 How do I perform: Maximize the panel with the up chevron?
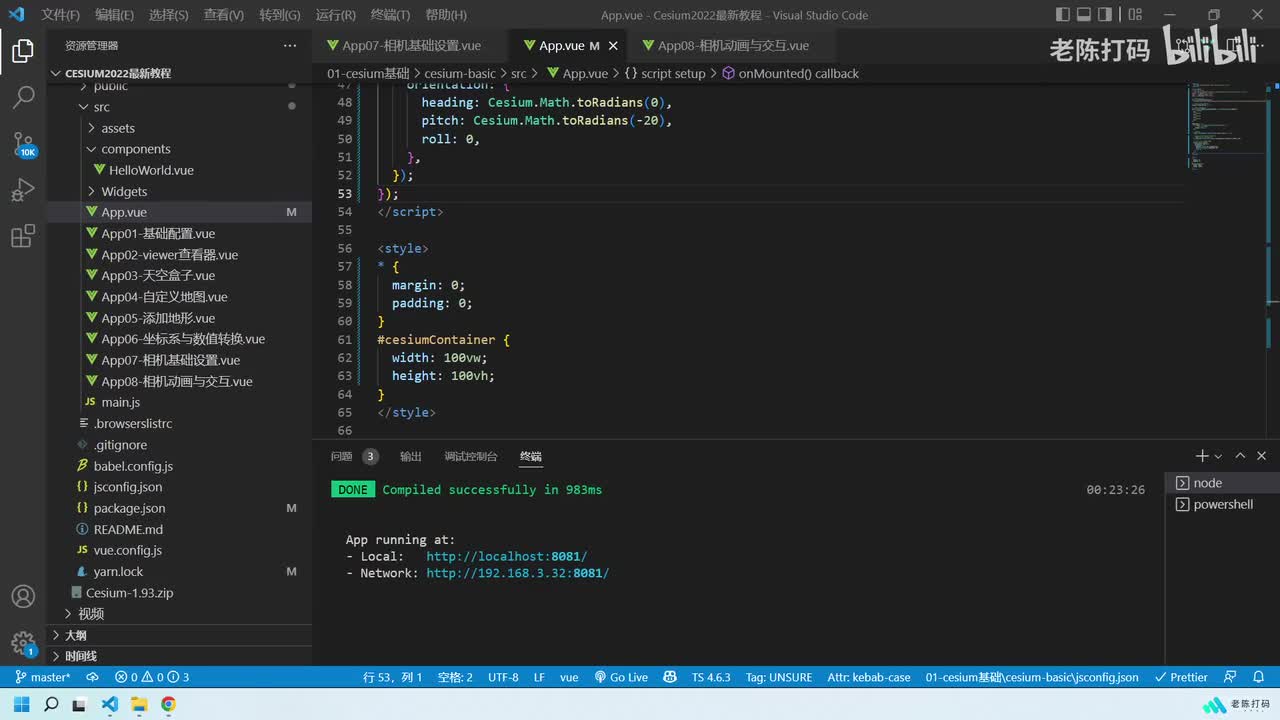tap(1240, 456)
